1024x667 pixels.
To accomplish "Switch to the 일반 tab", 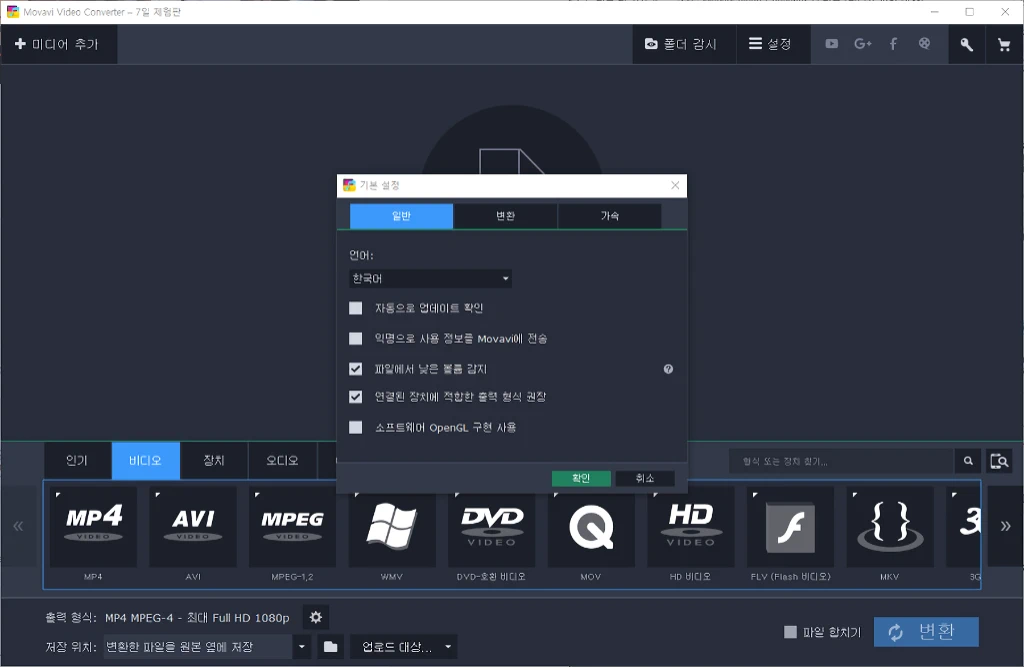I will tap(401, 216).
